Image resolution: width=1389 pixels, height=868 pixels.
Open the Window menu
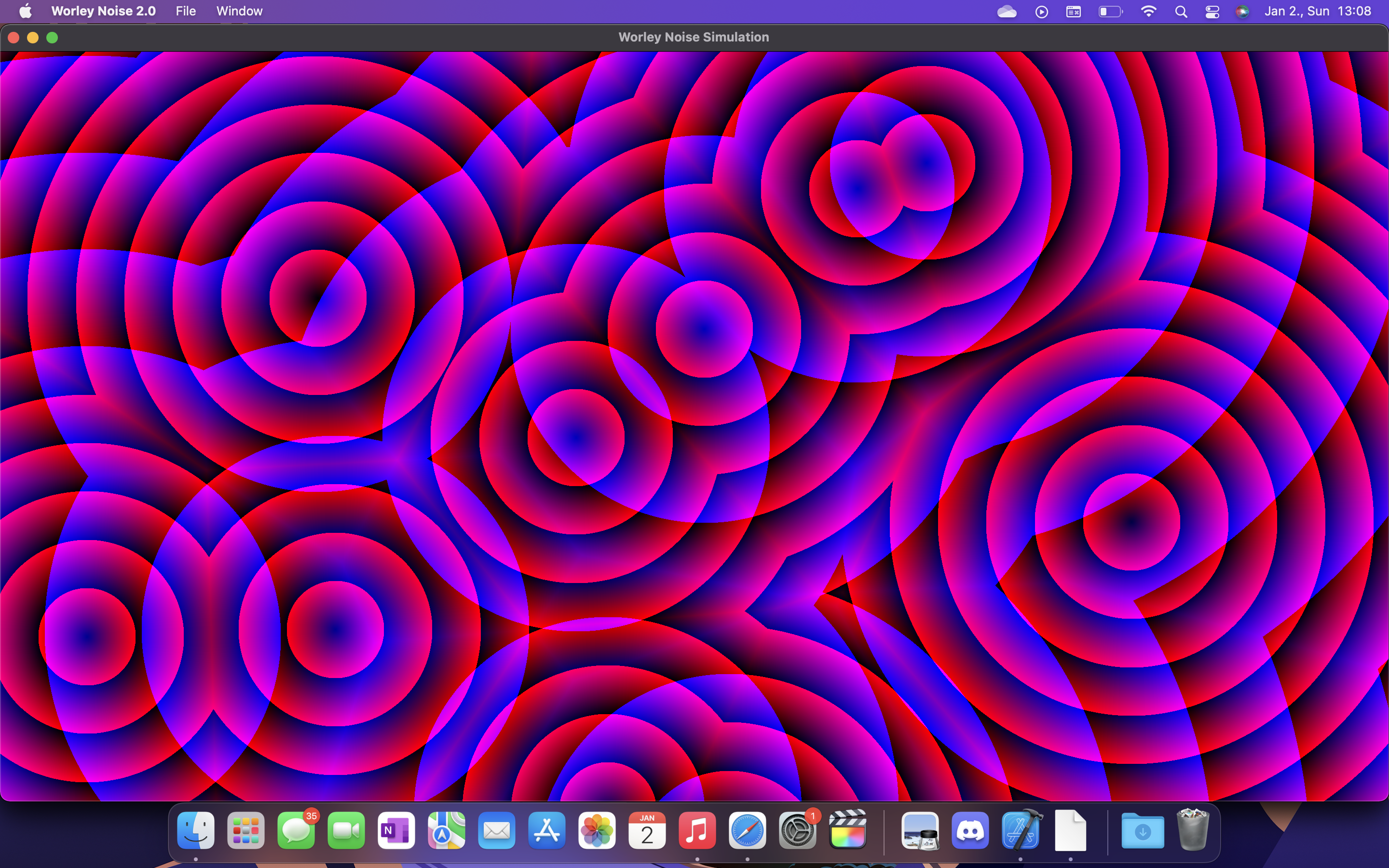pyautogui.click(x=239, y=11)
